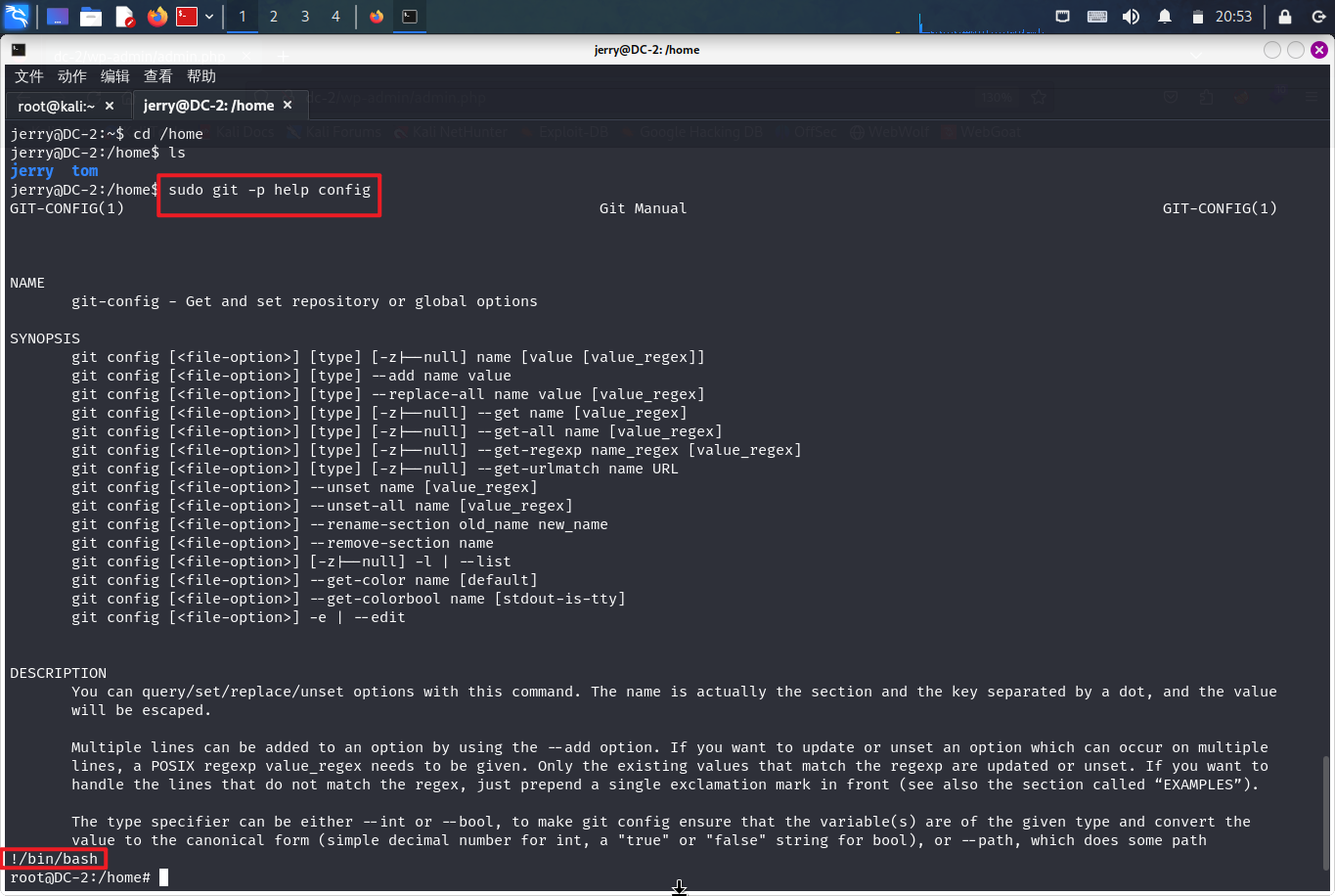
Task: Click the blue 'jerry' directory in the ls output
Action: click(x=32, y=171)
